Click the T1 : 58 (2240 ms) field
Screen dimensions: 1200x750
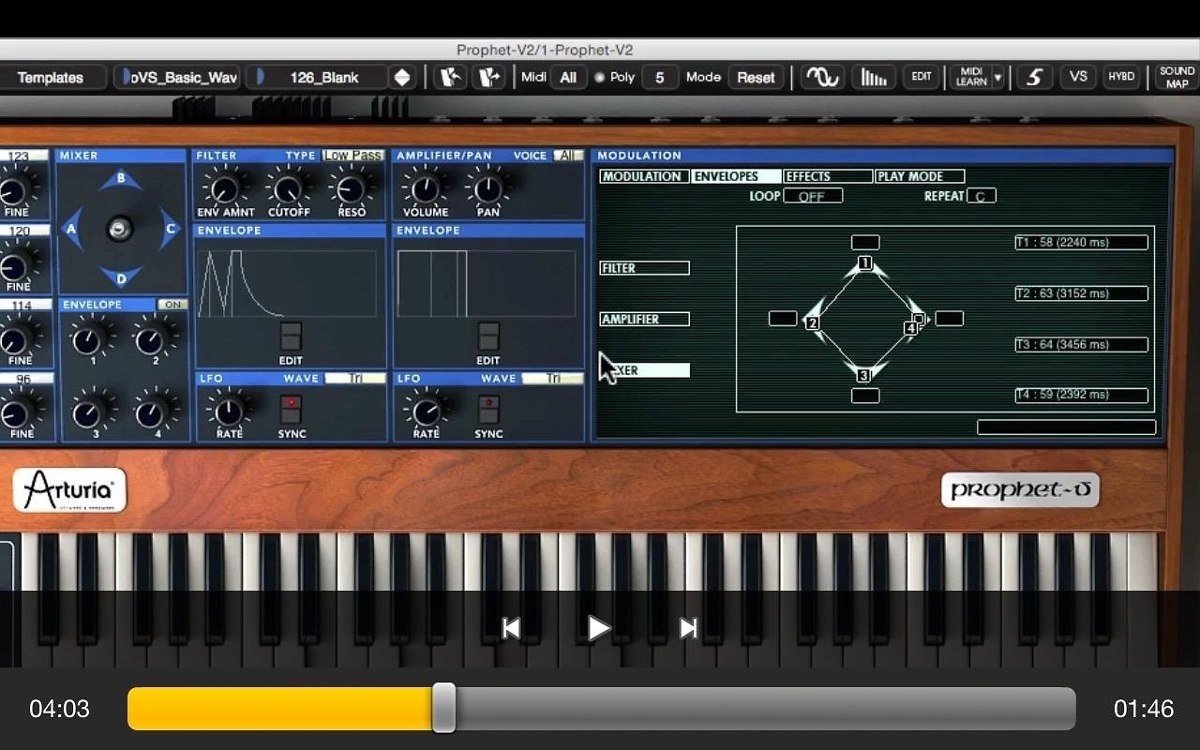tap(1081, 242)
